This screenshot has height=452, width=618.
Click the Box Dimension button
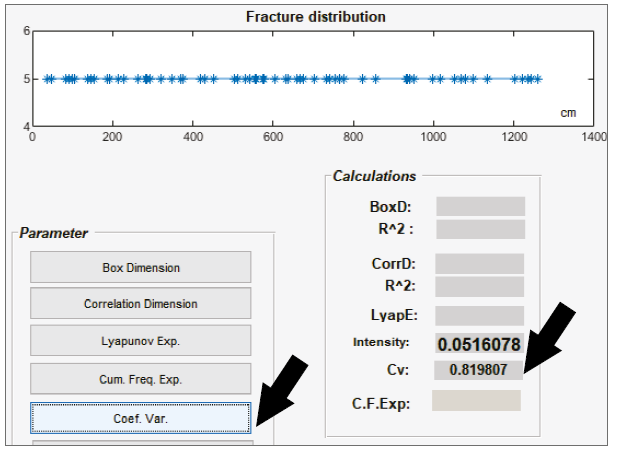point(140,268)
